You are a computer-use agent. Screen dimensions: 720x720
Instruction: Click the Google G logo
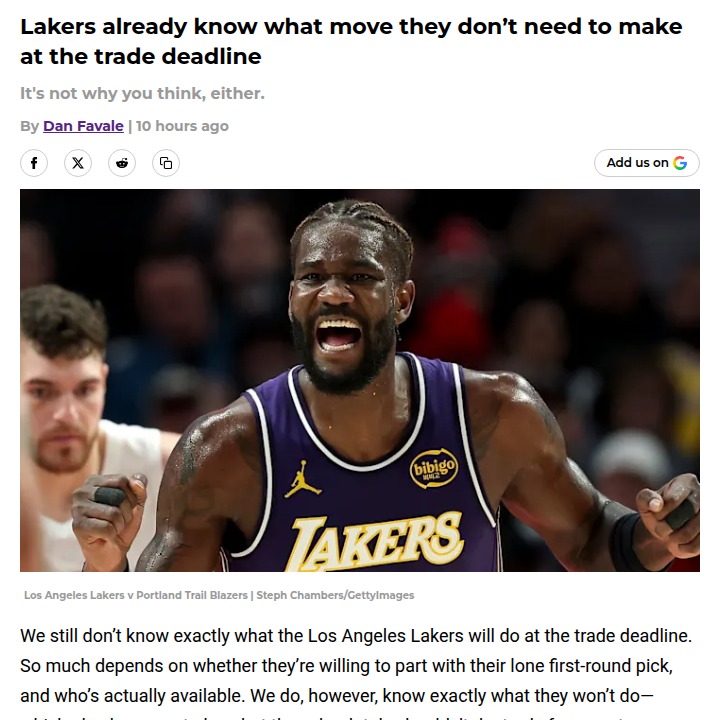(x=680, y=163)
